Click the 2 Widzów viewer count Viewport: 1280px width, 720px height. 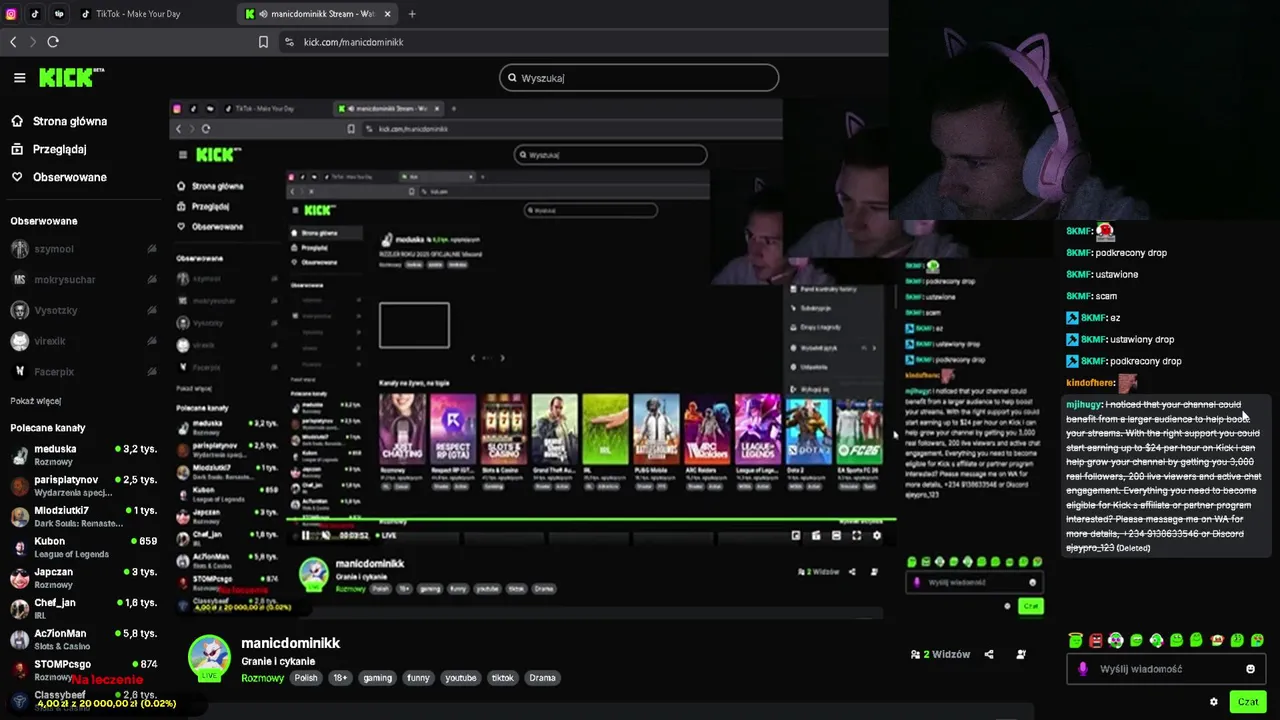tap(940, 655)
